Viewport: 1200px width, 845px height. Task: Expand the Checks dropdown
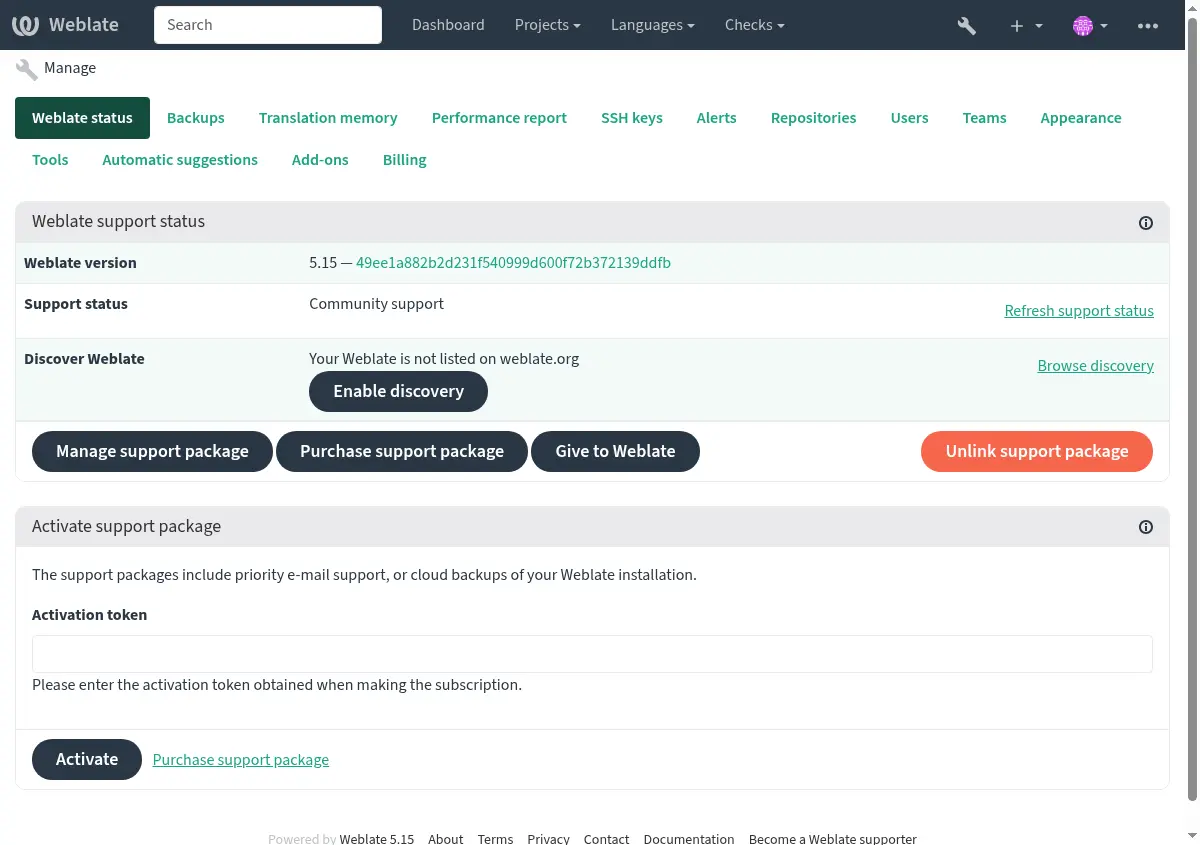tap(754, 25)
